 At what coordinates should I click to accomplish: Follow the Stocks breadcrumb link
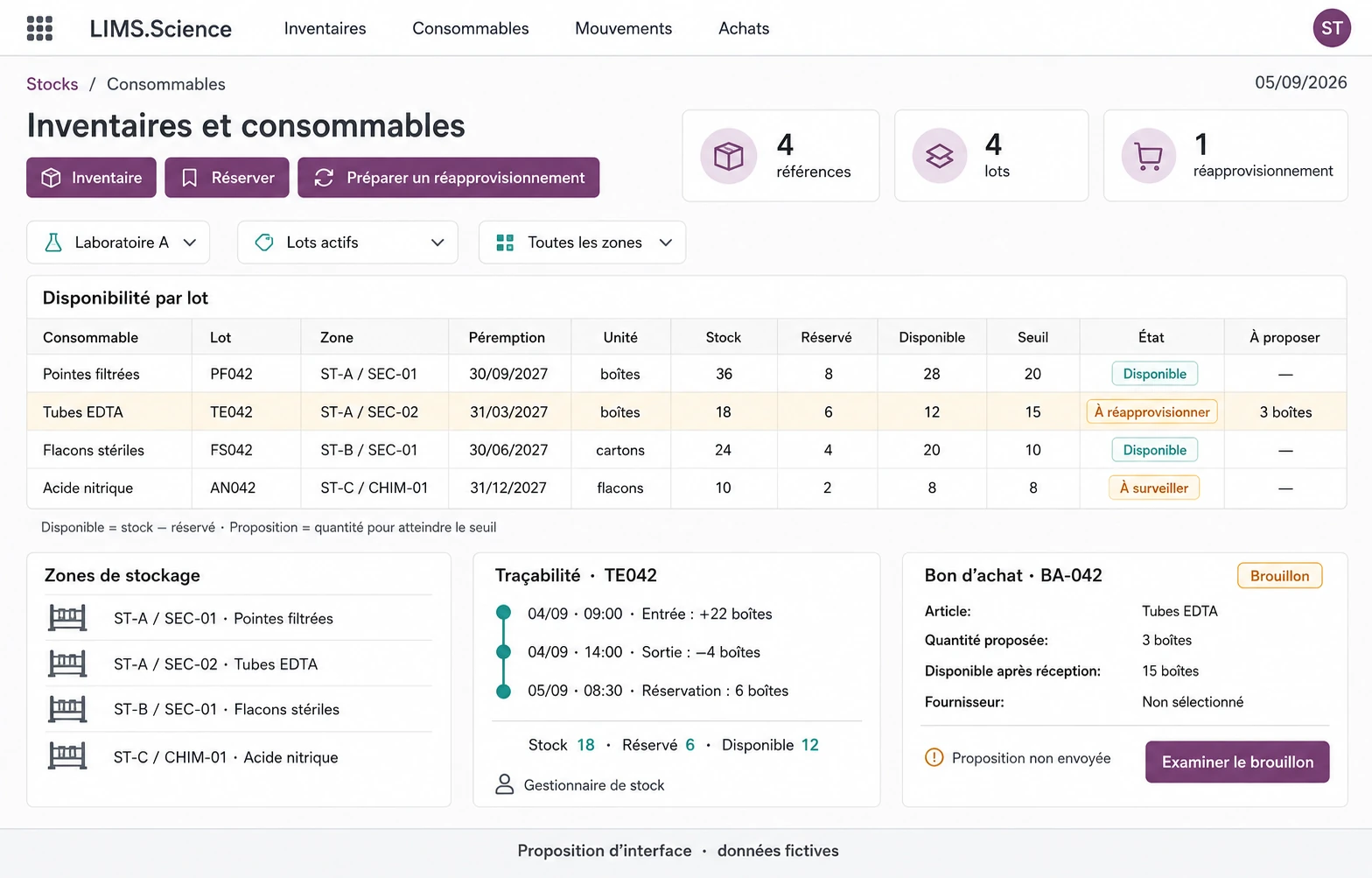tap(52, 84)
